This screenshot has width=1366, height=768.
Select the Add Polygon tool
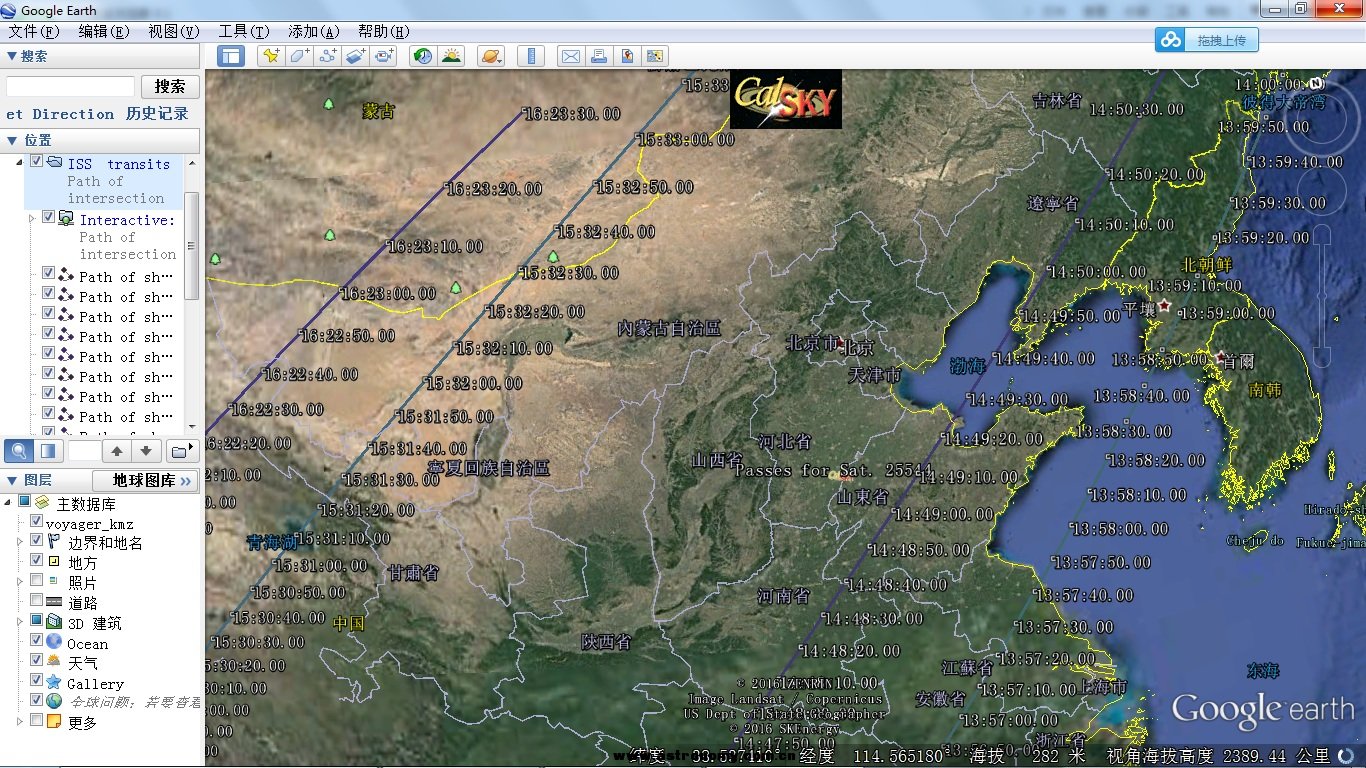coord(299,56)
